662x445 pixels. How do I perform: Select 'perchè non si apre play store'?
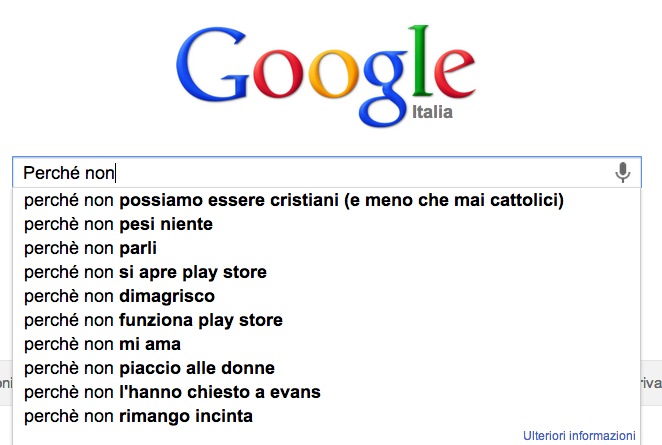click(x=145, y=272)
